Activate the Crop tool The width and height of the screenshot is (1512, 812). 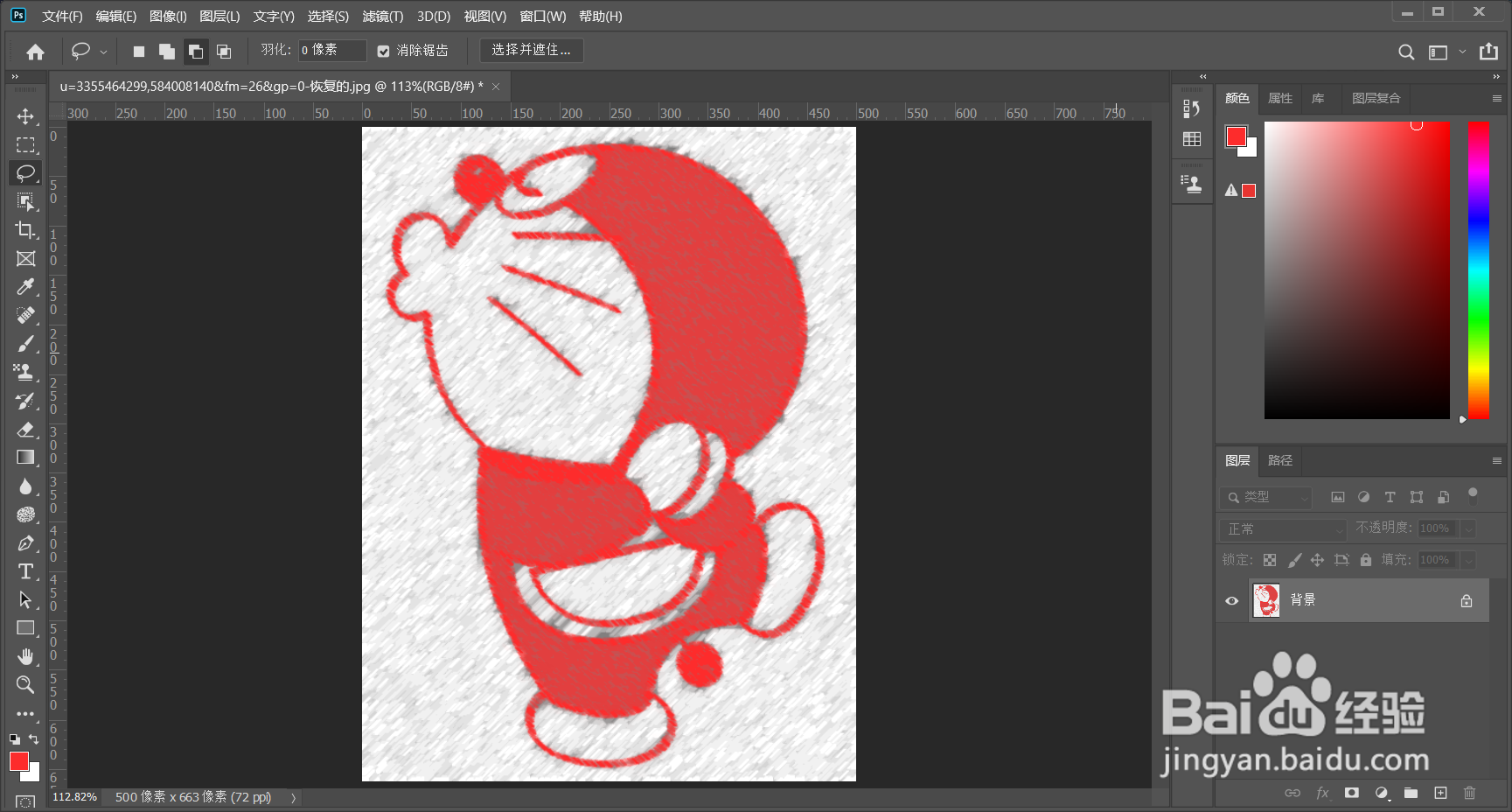click(26, 231)
